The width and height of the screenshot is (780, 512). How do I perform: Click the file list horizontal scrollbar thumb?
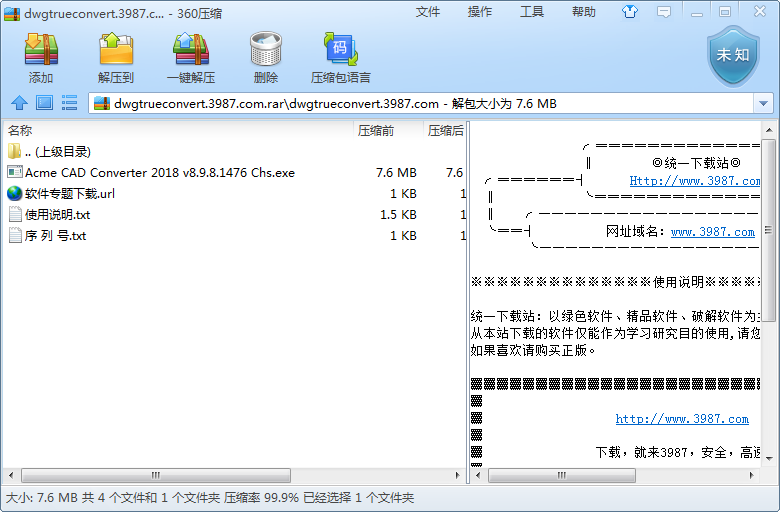(x=156, y=475)
